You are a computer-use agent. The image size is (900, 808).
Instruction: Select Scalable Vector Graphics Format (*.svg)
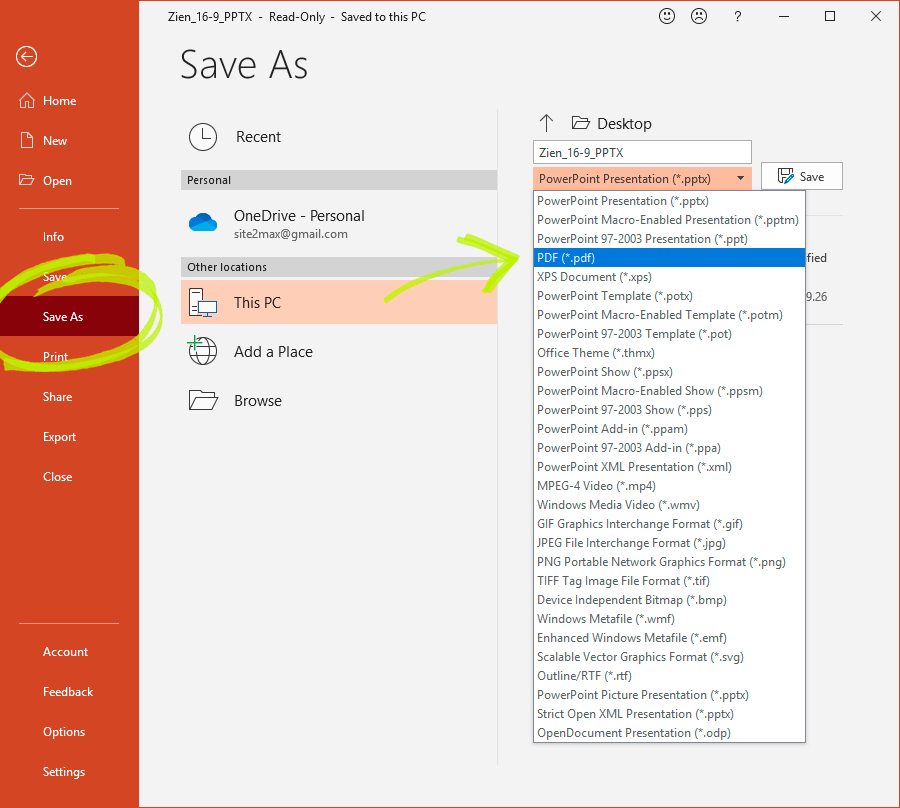669,656
